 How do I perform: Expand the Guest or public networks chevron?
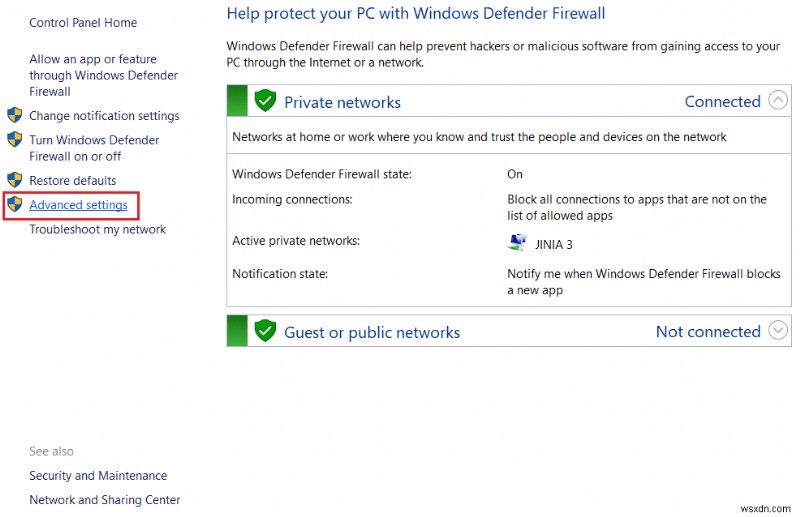pos(778,331)
